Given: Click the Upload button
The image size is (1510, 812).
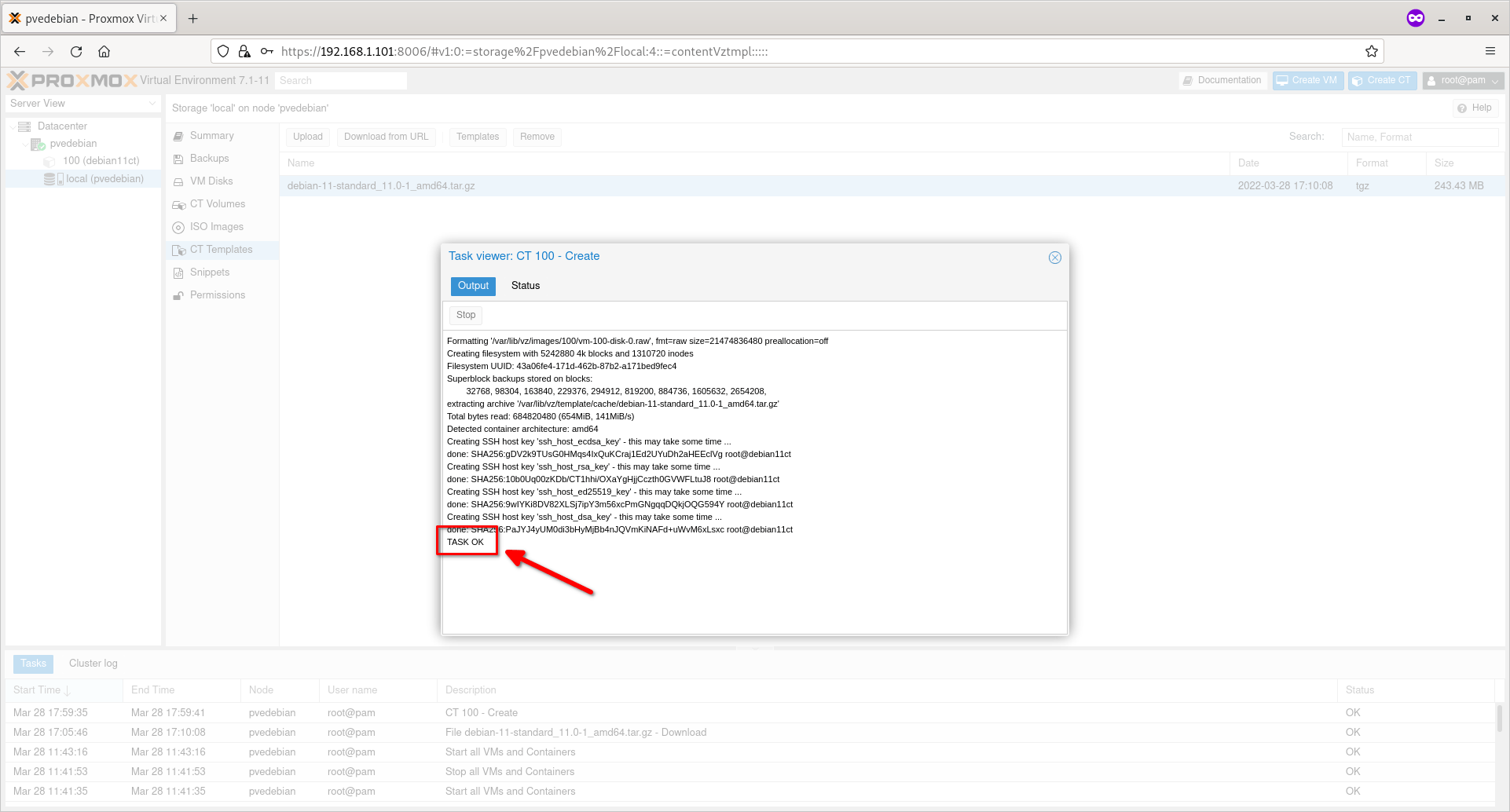Looking at the screenshot, I should 308,137.
